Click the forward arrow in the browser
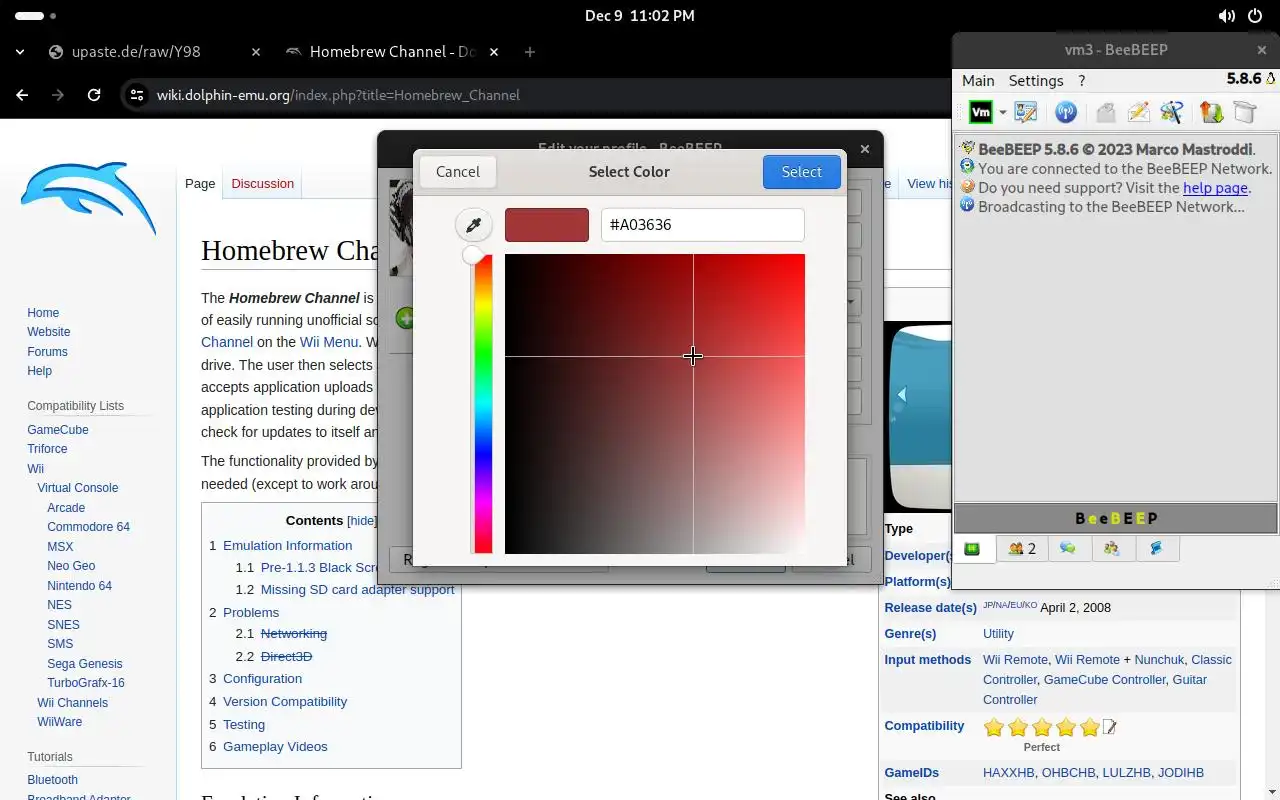The image size is (1280, 800). coord(58,95)
